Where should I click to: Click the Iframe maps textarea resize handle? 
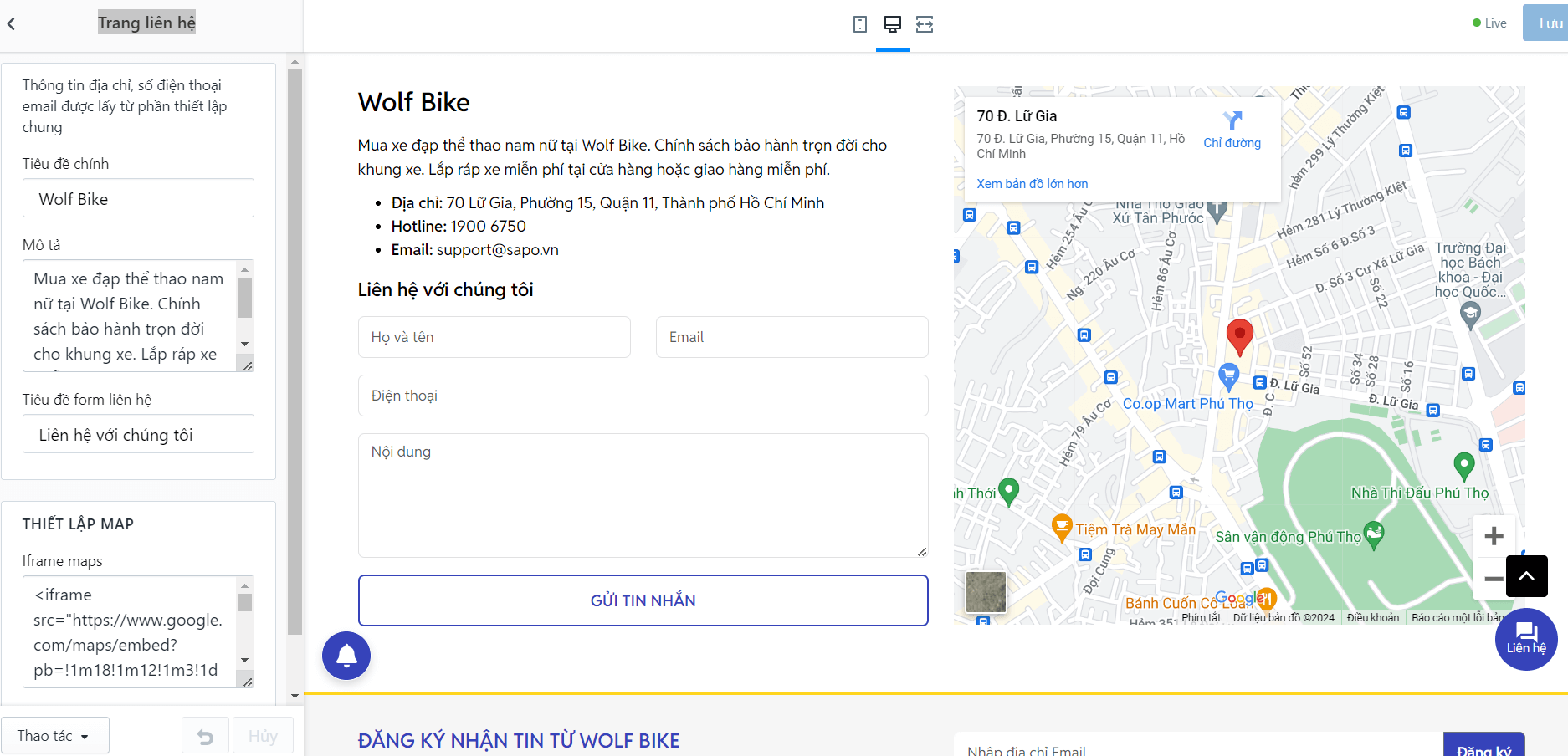[248, 682]
